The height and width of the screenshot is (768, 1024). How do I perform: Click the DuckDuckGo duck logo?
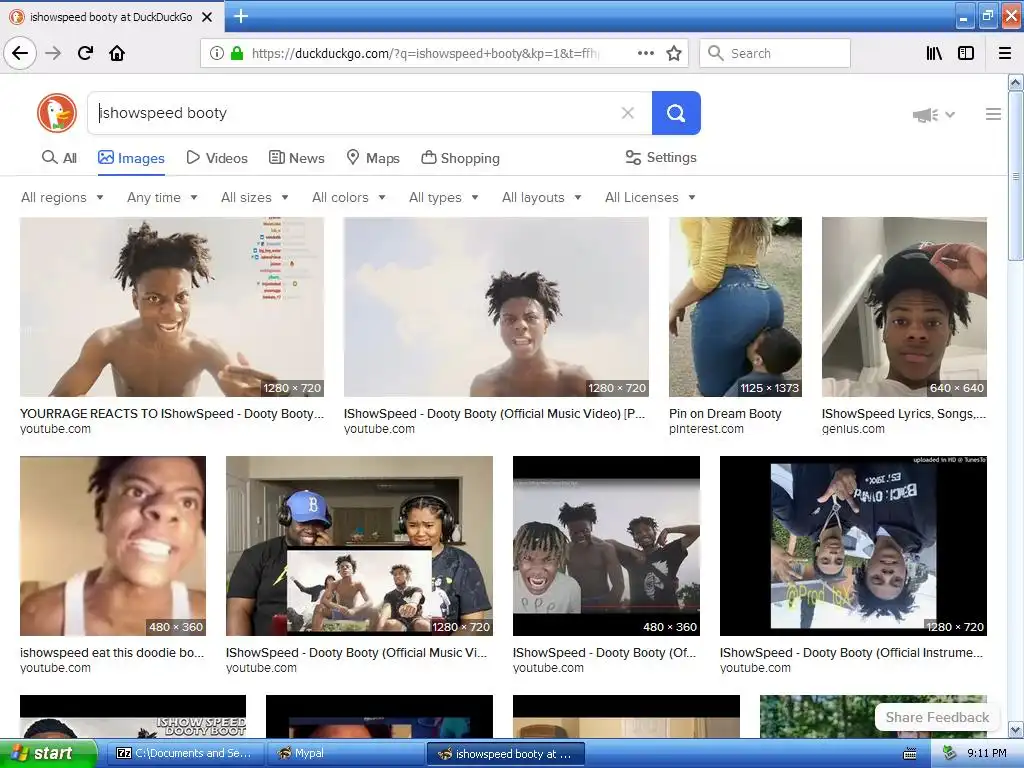57,113
